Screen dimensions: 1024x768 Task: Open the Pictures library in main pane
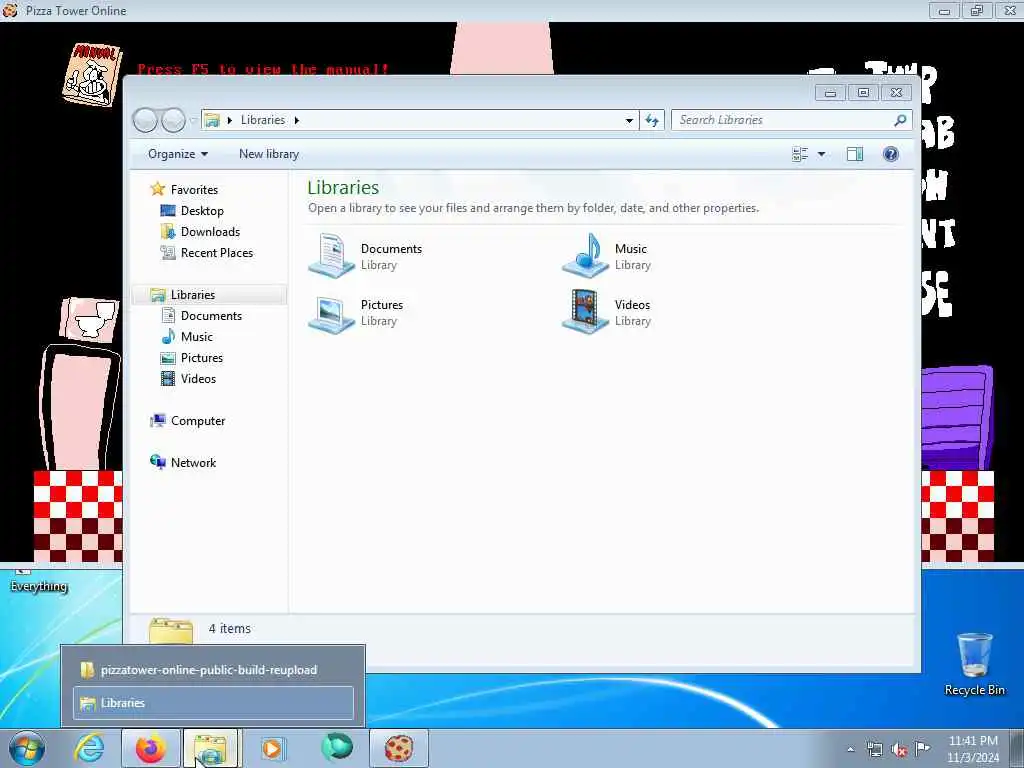[x=357, y=312]
